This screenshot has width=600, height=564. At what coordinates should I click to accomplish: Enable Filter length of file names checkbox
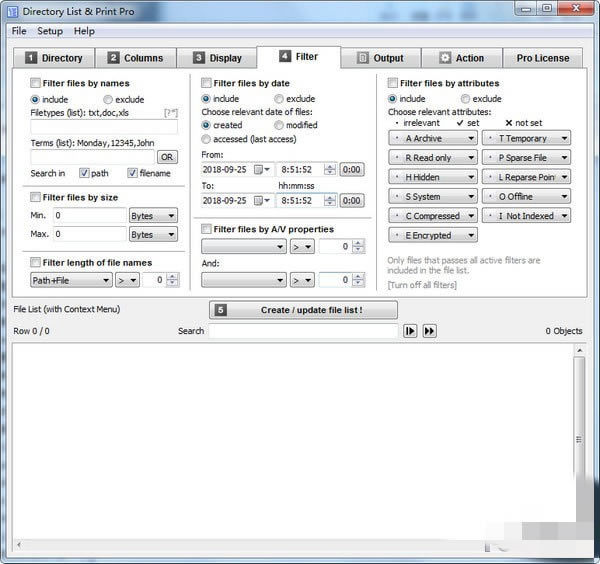pos(35,262)
